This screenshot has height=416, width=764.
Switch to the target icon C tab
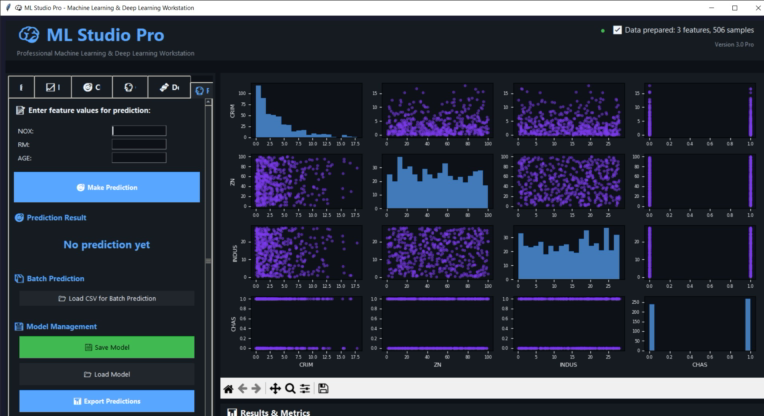tap(92, 87)
